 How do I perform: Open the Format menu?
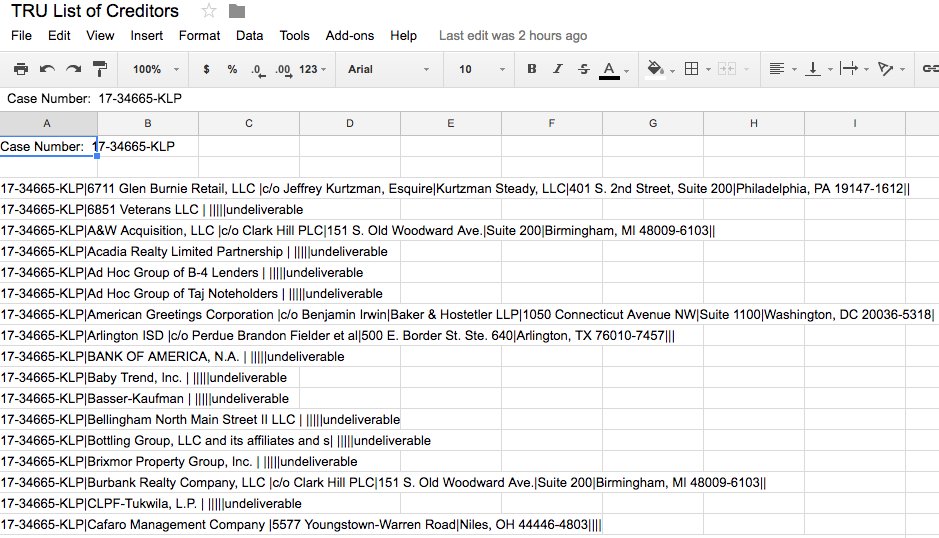[199, 35]
